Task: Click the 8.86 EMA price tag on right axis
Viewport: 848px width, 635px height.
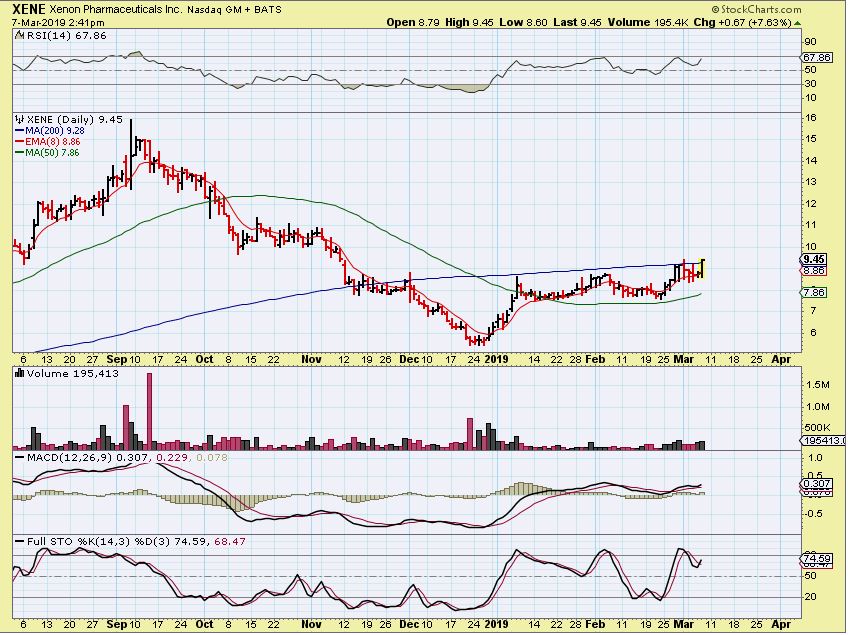Action: pyautogui.click(x=814, y=270)
